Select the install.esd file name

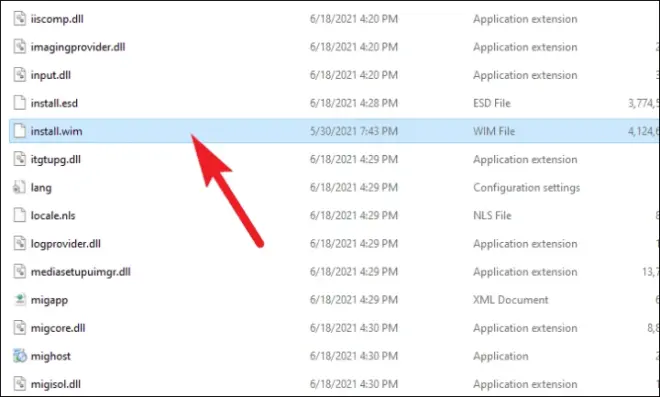click(x=54, y=103)
